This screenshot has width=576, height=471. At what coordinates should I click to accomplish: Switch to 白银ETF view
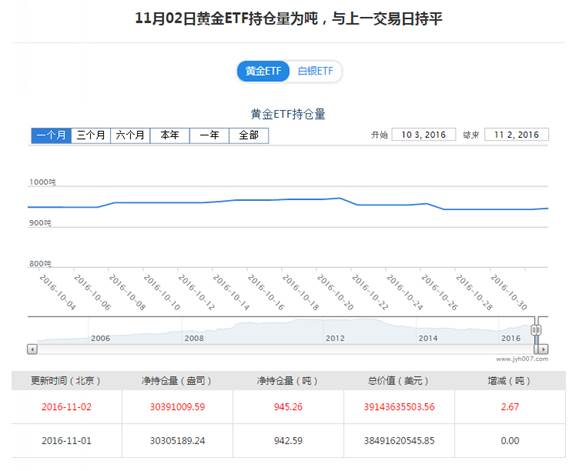pyautogui.click(x=315, y=71)
